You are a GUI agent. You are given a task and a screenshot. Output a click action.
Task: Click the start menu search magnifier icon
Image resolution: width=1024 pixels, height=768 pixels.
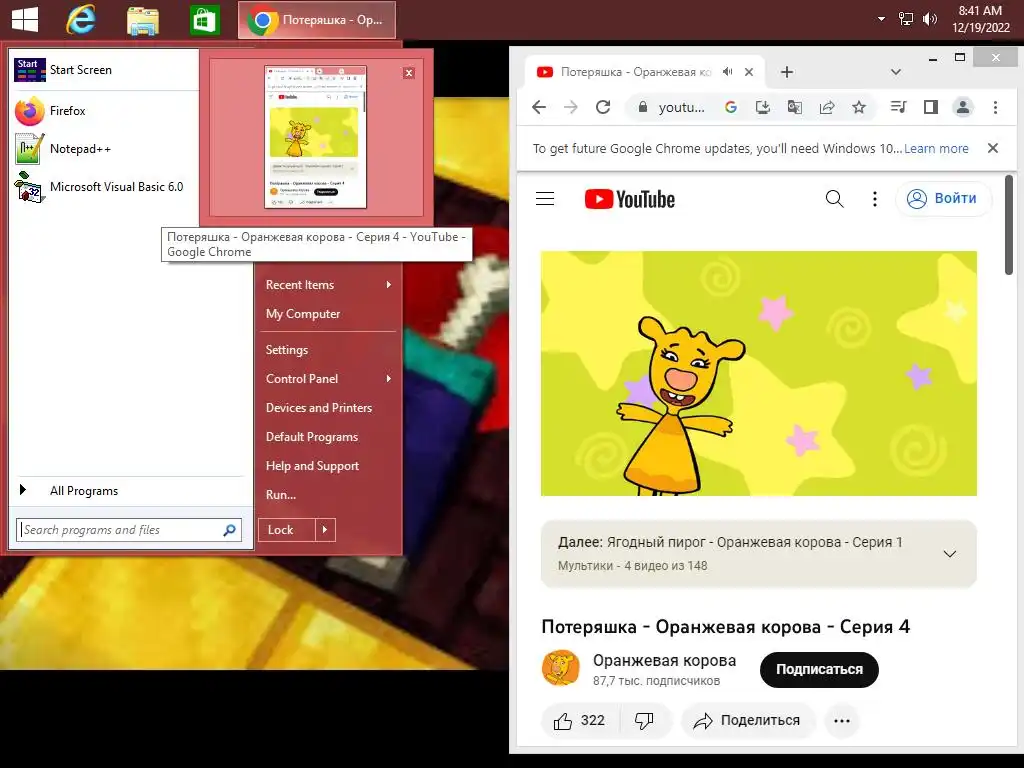click(230, 530)
